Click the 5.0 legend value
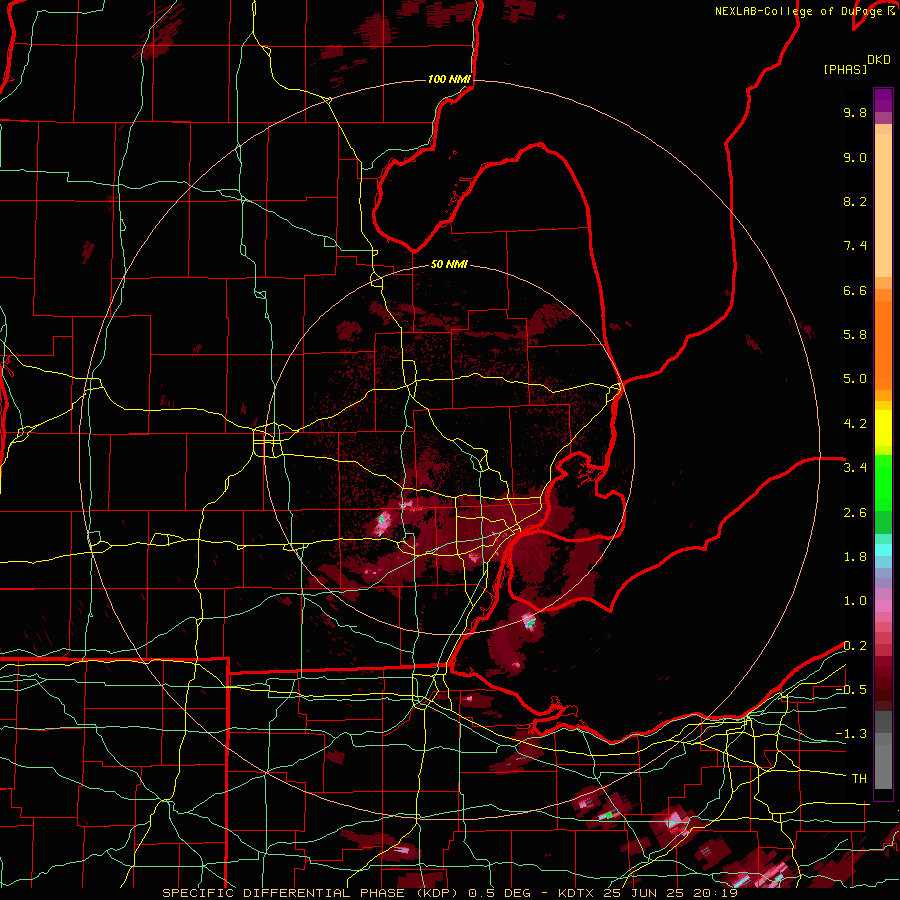This screenshot has width=900, height=900. (855, 379)
